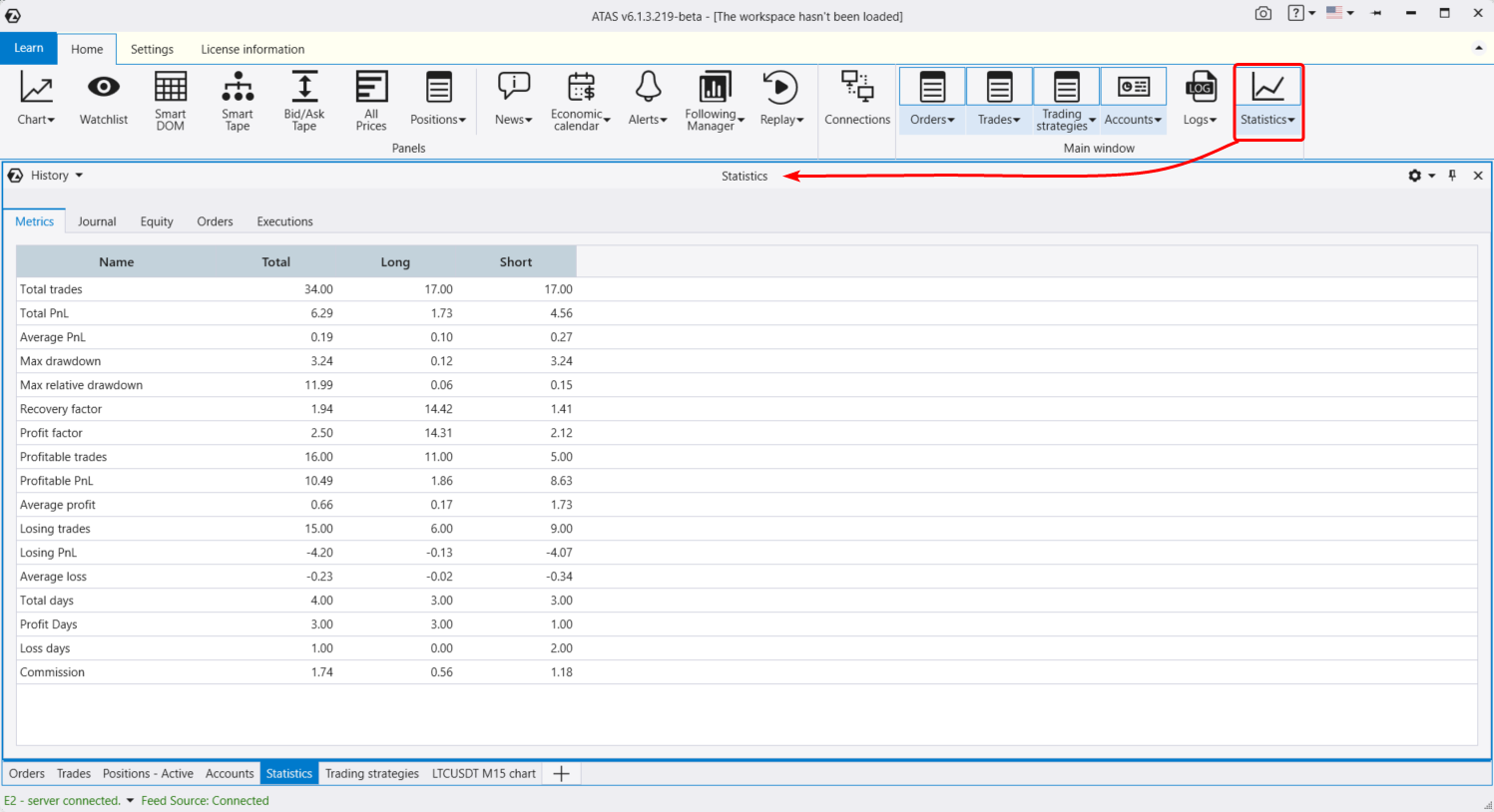1494x812 pixels.
Task: Click the Total column header
Action: pyautogui.click(x=275, y=262)
